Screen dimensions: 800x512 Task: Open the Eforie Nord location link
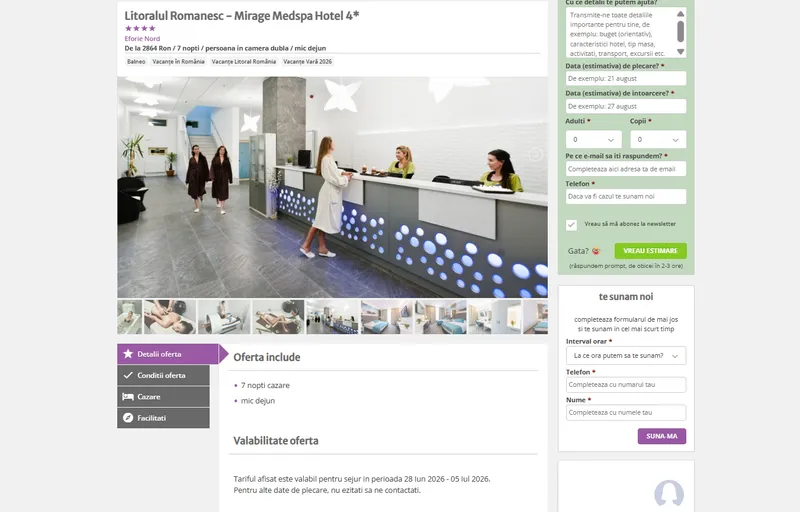click(x=142, y=39)
